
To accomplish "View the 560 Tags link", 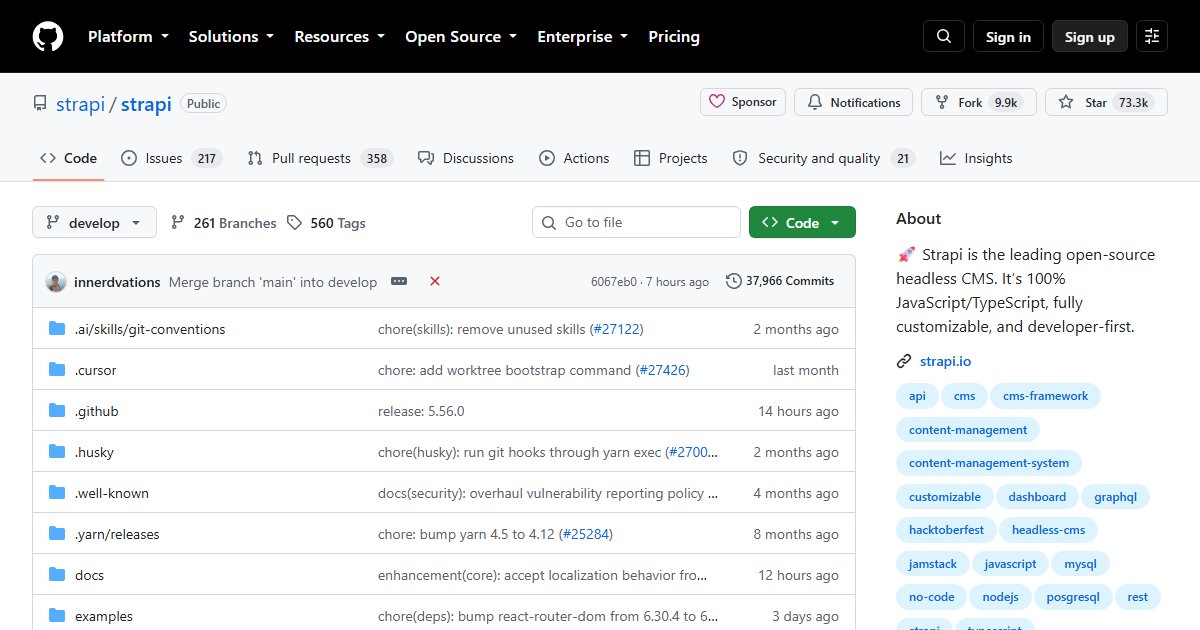I will tap(326, 223).
